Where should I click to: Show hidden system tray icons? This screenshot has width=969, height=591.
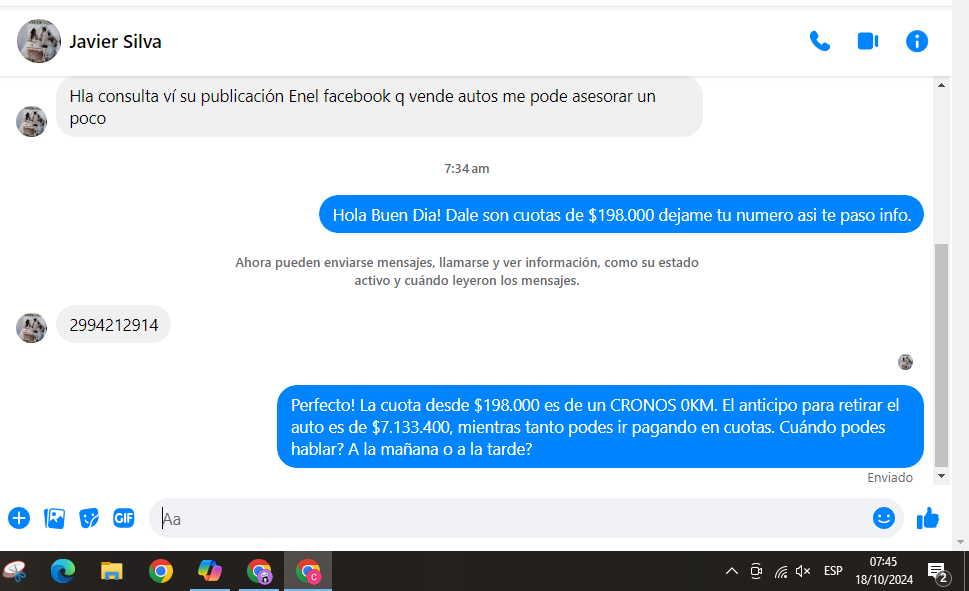(731, 572)
